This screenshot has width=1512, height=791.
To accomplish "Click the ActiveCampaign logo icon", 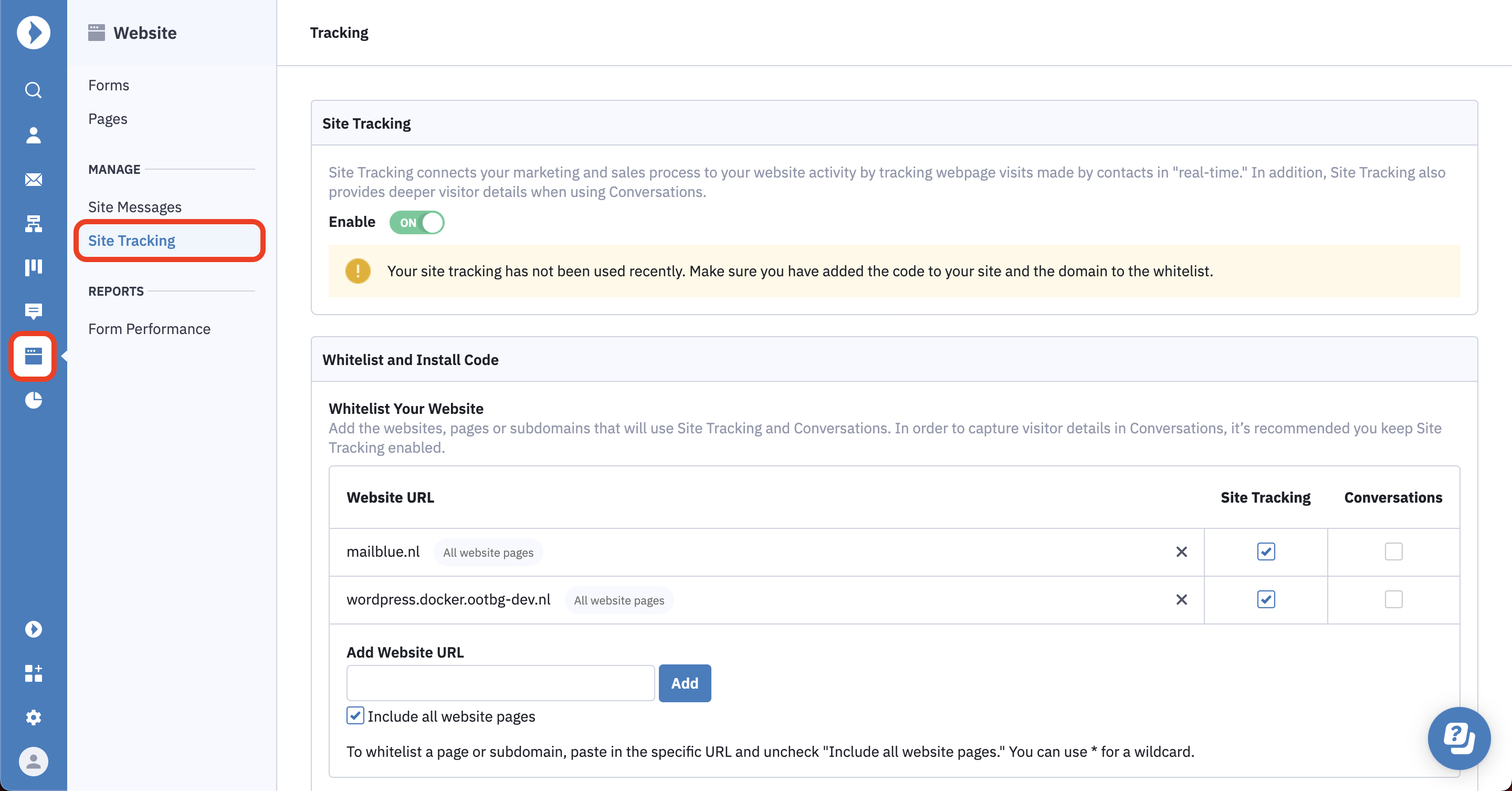I will [34, 32].
